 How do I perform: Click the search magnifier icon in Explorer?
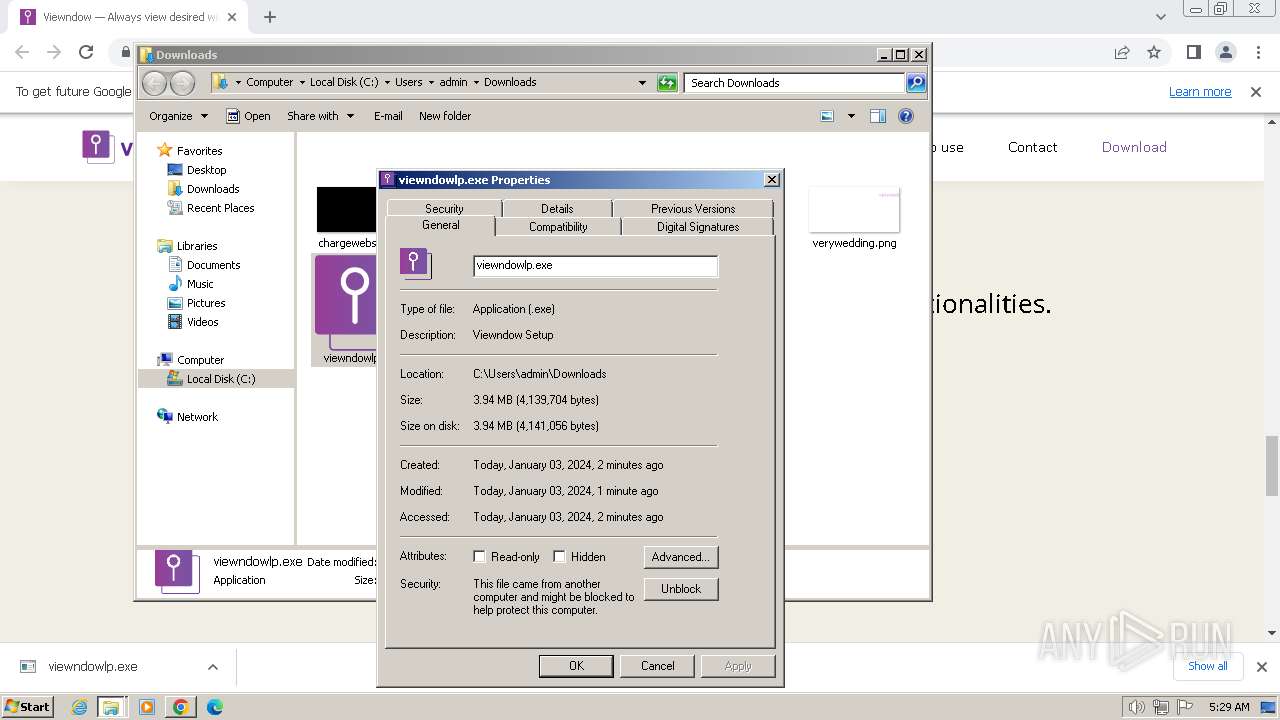tap(916, 83)
